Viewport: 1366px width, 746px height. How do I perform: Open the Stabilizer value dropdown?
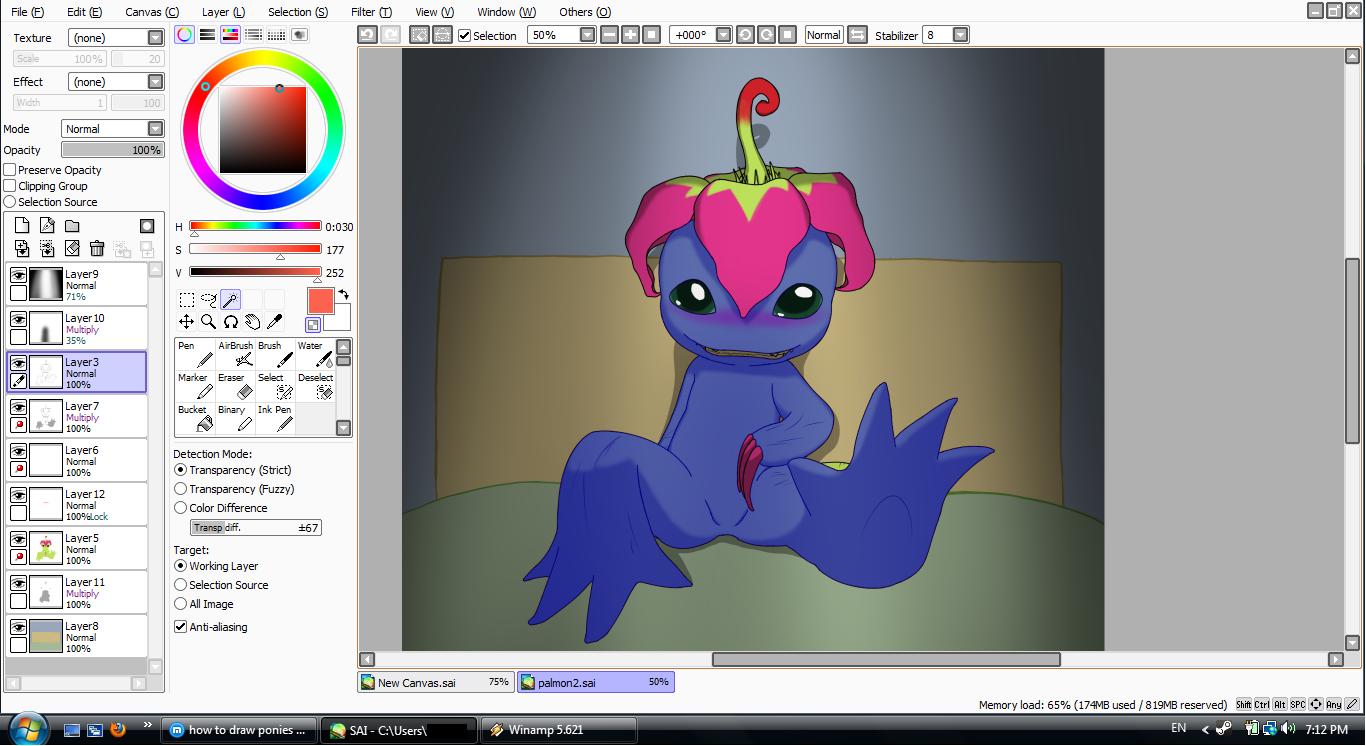click(x=960, y=35)
